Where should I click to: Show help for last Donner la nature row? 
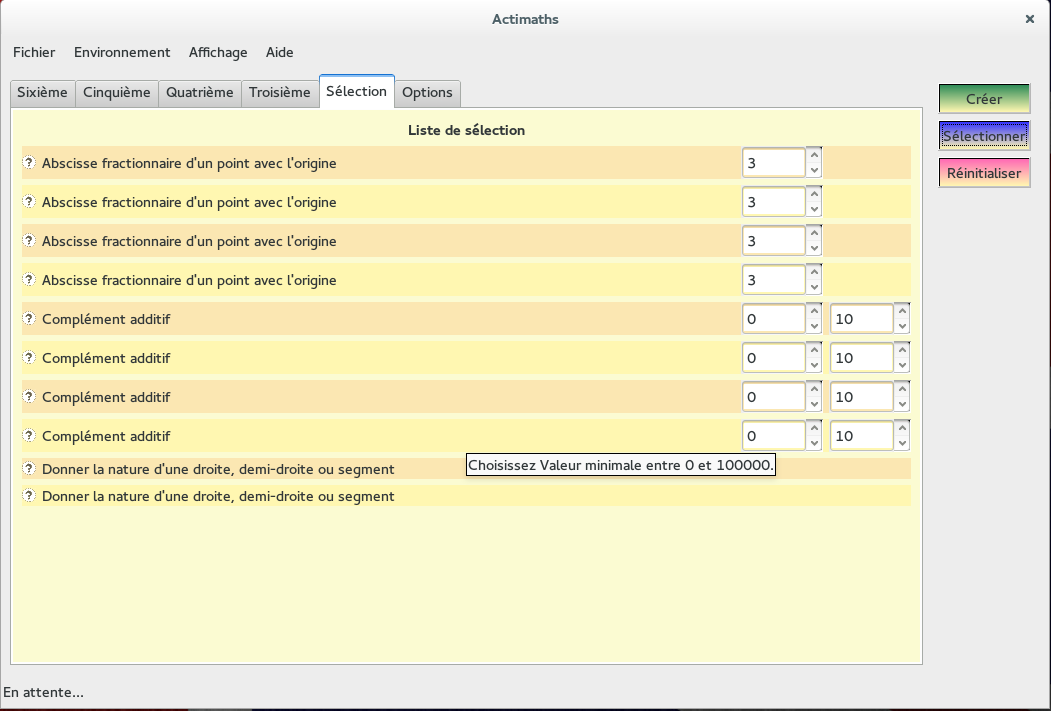29,496
